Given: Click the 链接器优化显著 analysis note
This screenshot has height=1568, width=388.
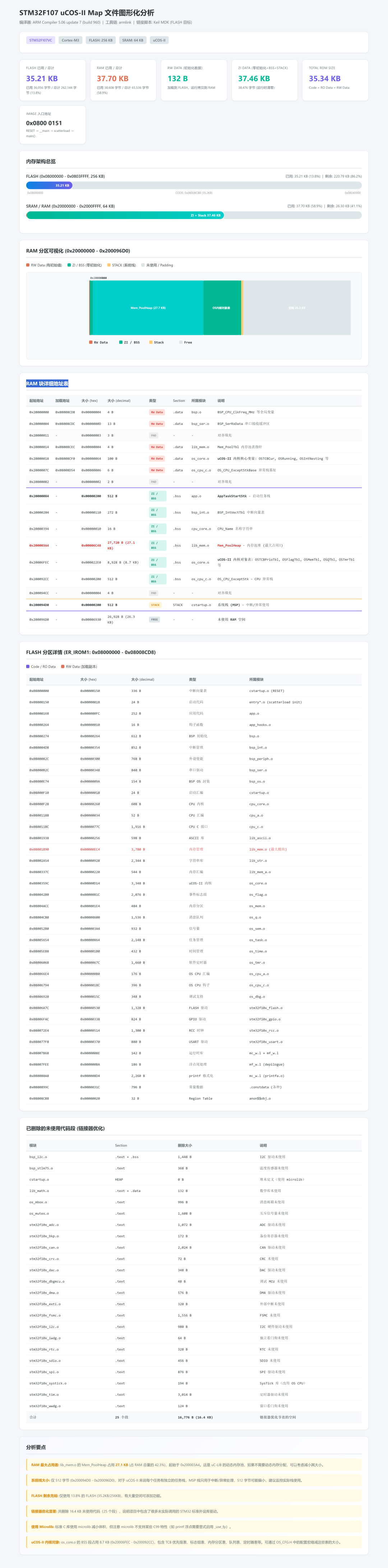Looking at the screenshot, I should (194, 1511).
